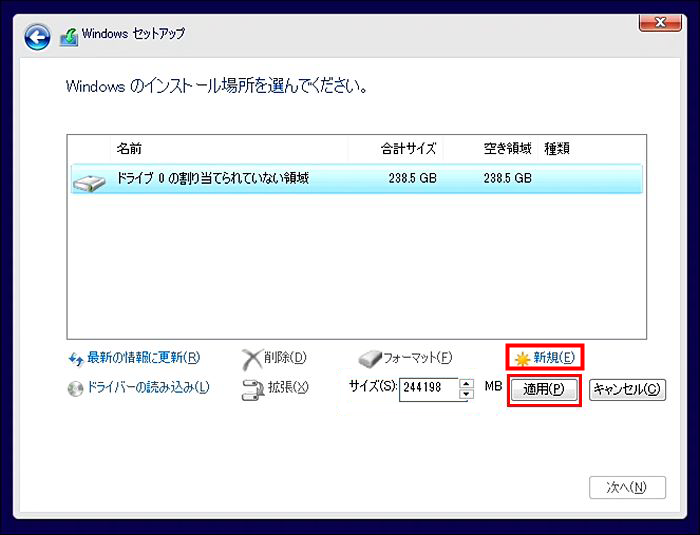The height and width of the screenshot is (535, 700).
Task: Click the size field showing 244198
Action: pyautogui.click(x=429, y=389)
